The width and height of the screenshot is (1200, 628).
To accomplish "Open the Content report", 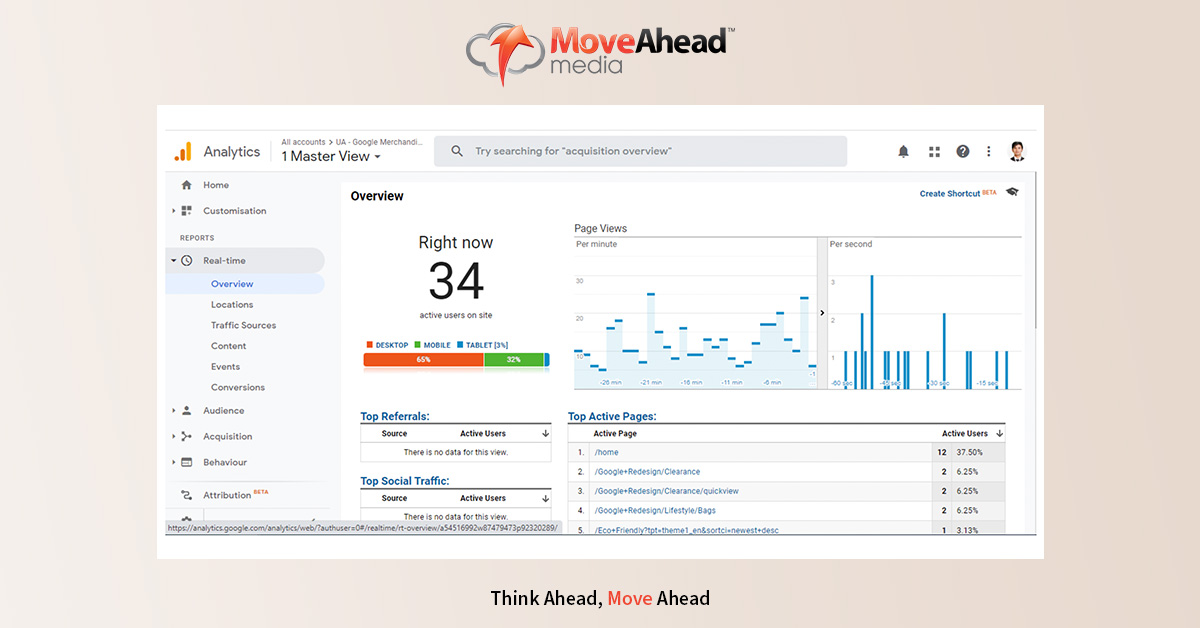I will tap(228, 346).
